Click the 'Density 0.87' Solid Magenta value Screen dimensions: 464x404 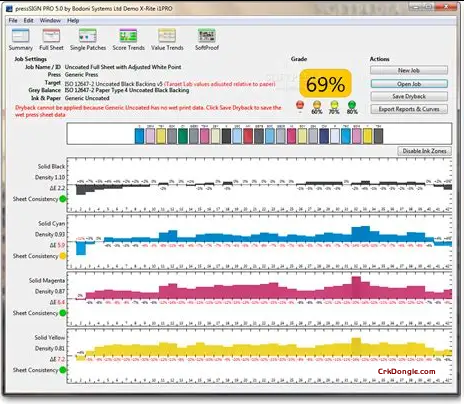[x=50, y=291]
